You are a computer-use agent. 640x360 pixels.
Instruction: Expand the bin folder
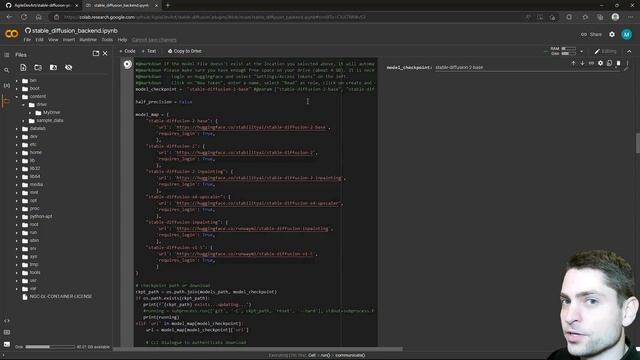(x=17, y=81)
